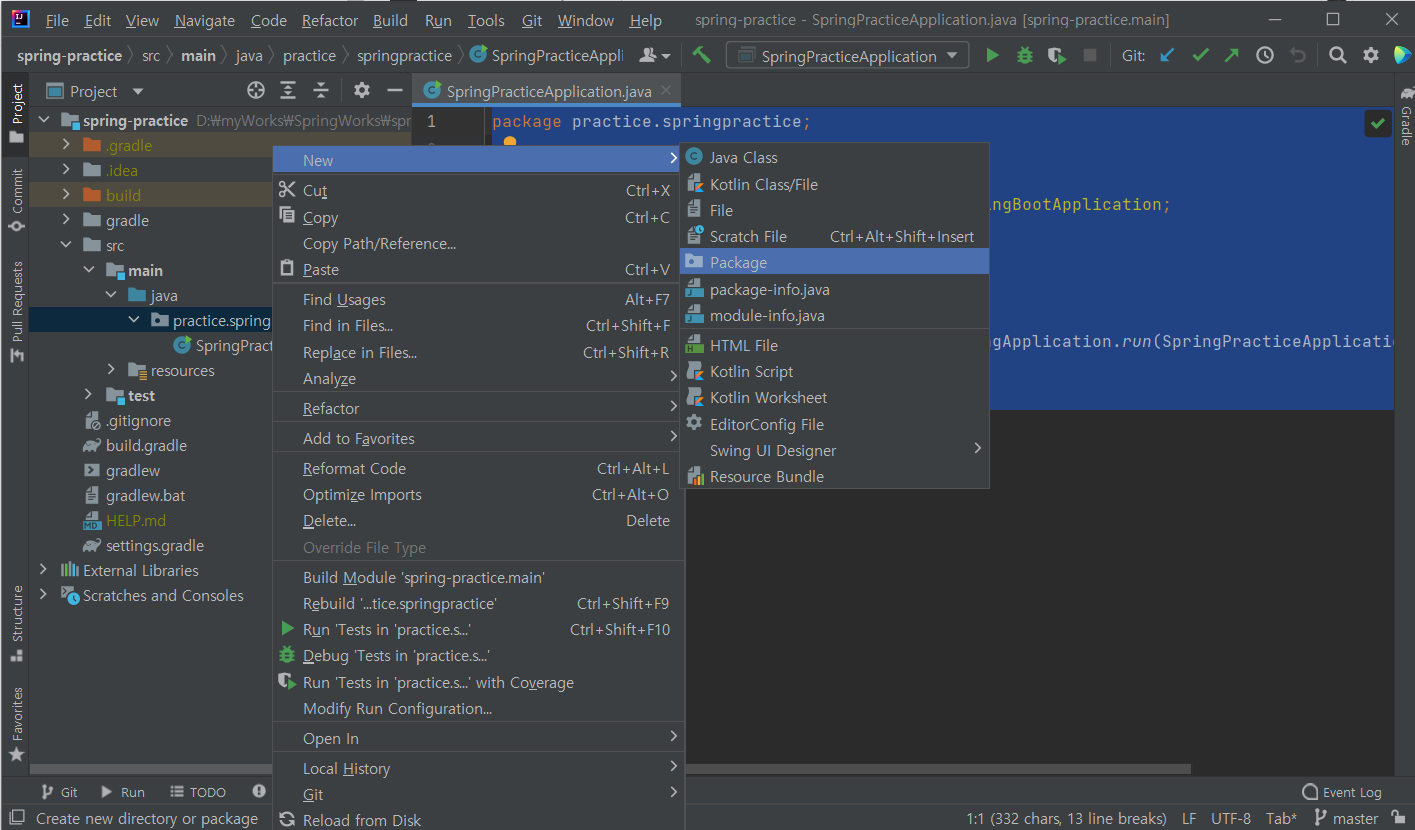Select Reload from Disk option
This screenshot has height=830, width=1415.
tap(478, 820)
